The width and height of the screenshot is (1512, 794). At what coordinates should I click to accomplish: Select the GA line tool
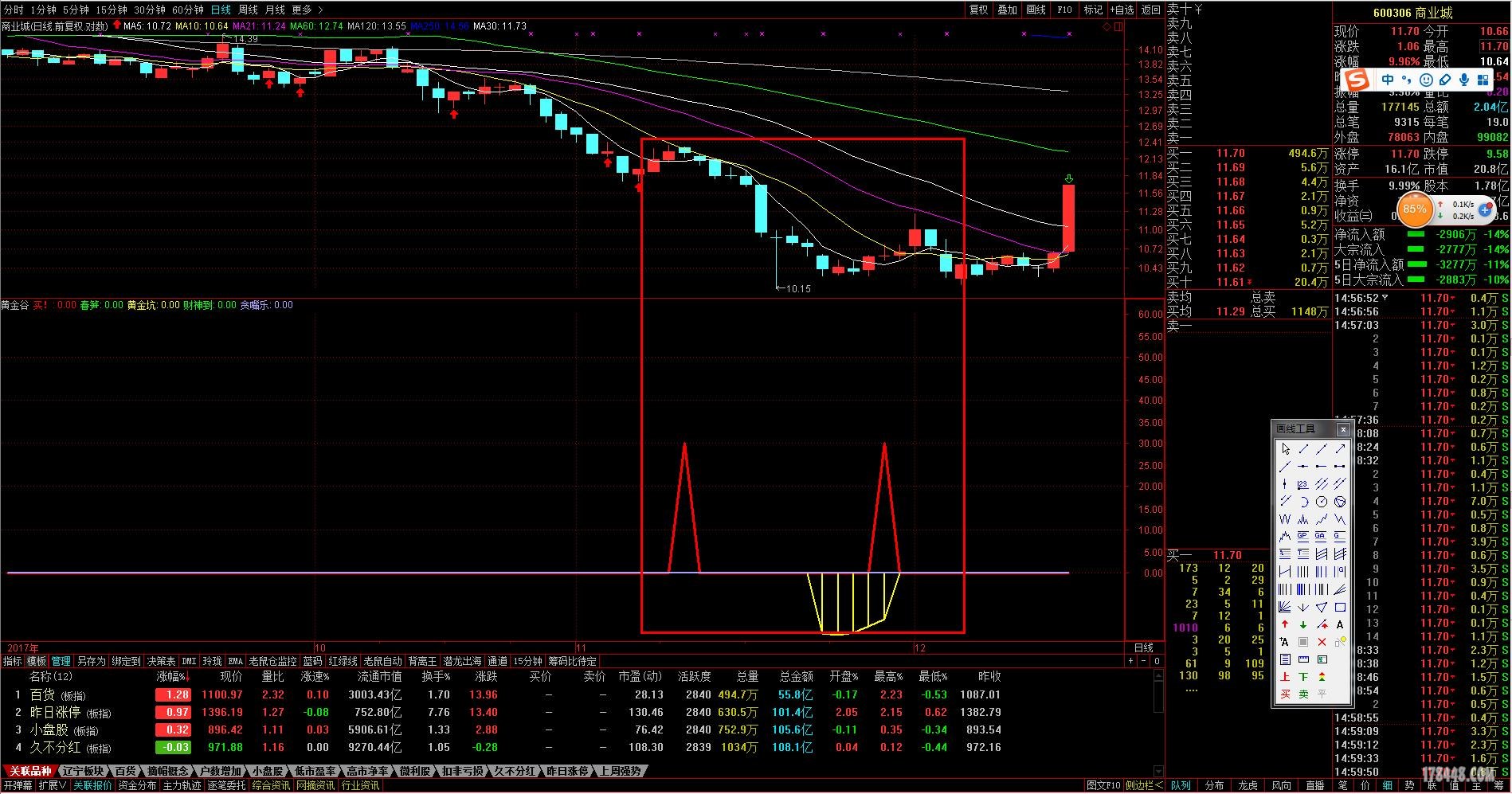1322,536
